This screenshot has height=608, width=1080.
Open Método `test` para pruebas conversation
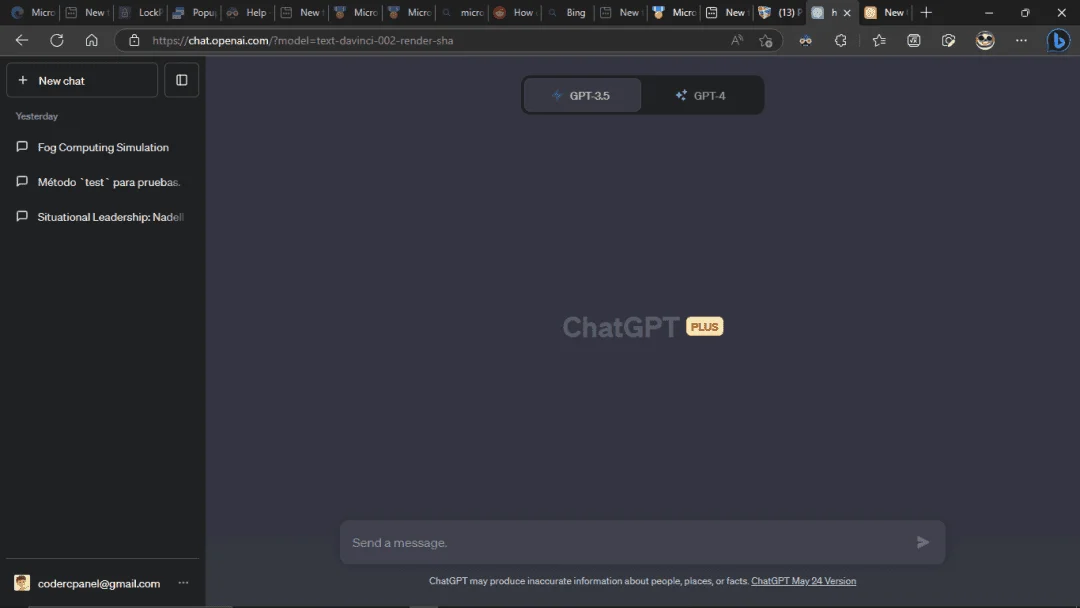pos(103,182)
